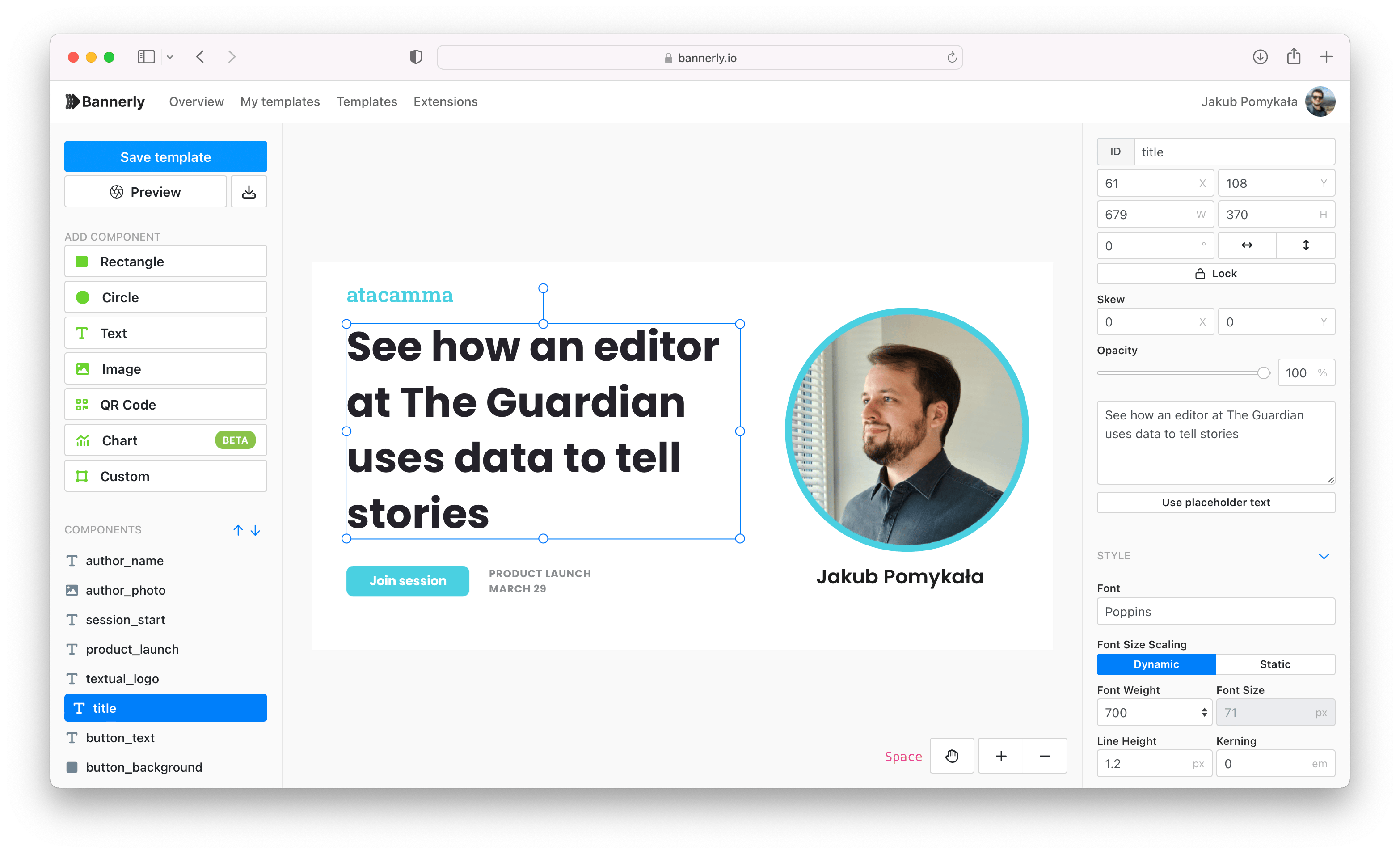1400x854 pixels.
Task: Click the title text content textarea
Action: click(1216, 443)
